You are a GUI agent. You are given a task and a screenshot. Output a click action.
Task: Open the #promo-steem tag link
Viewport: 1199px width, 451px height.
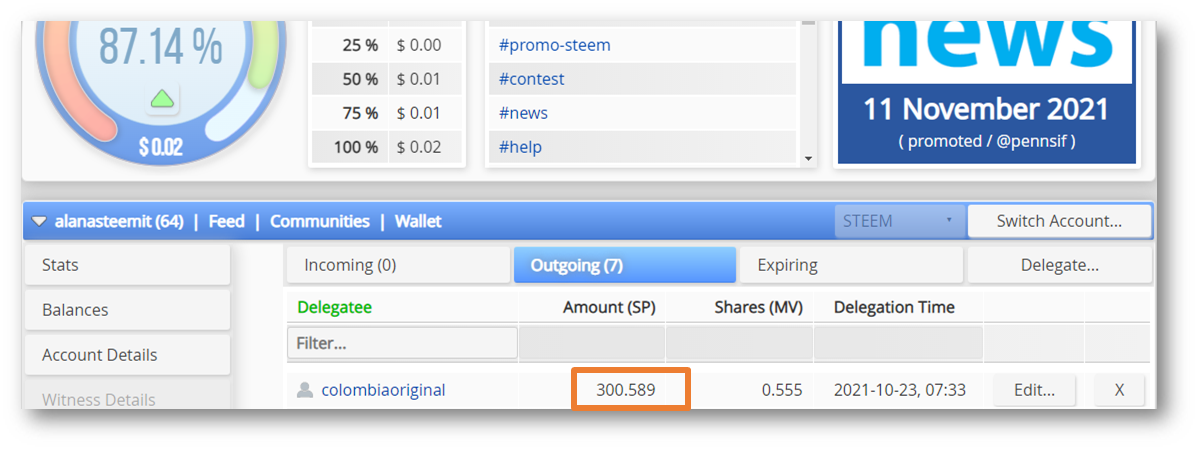[x=554, y=45]
